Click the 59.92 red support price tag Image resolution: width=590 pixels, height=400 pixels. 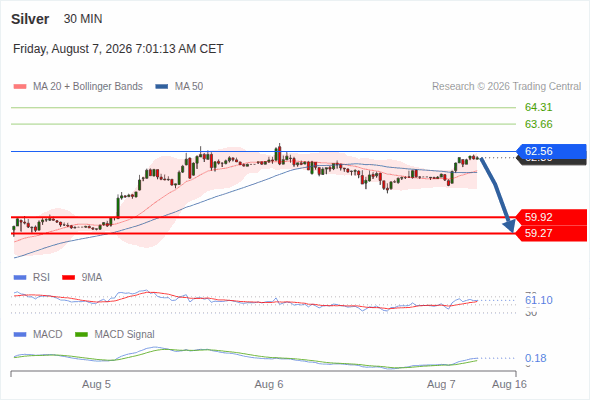pyautogui.click(x=552, y=217)
